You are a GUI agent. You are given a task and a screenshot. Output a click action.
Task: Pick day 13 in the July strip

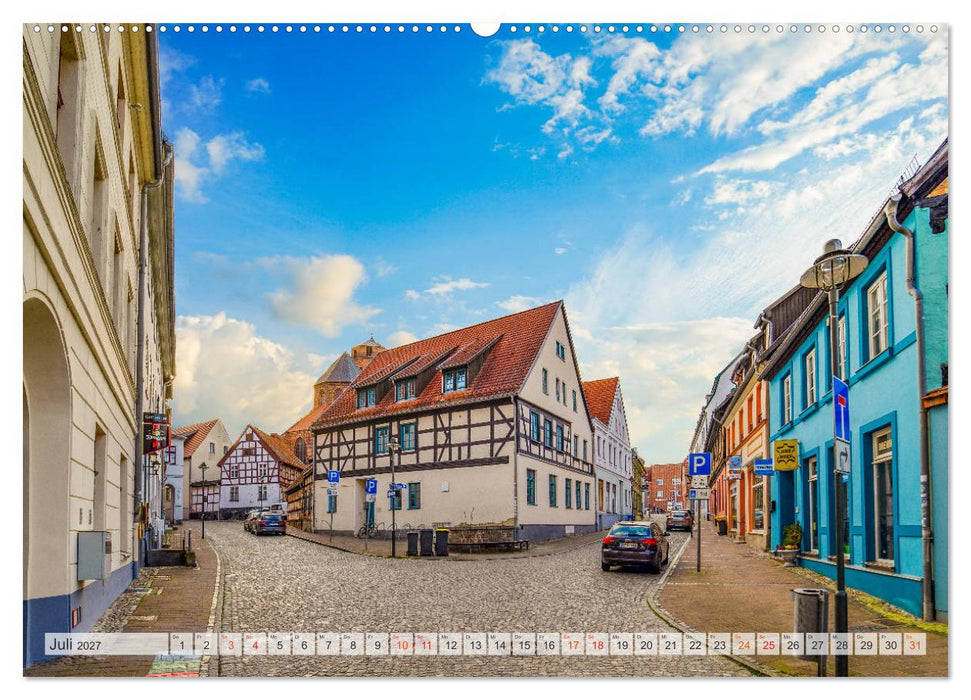pos(475,644)
